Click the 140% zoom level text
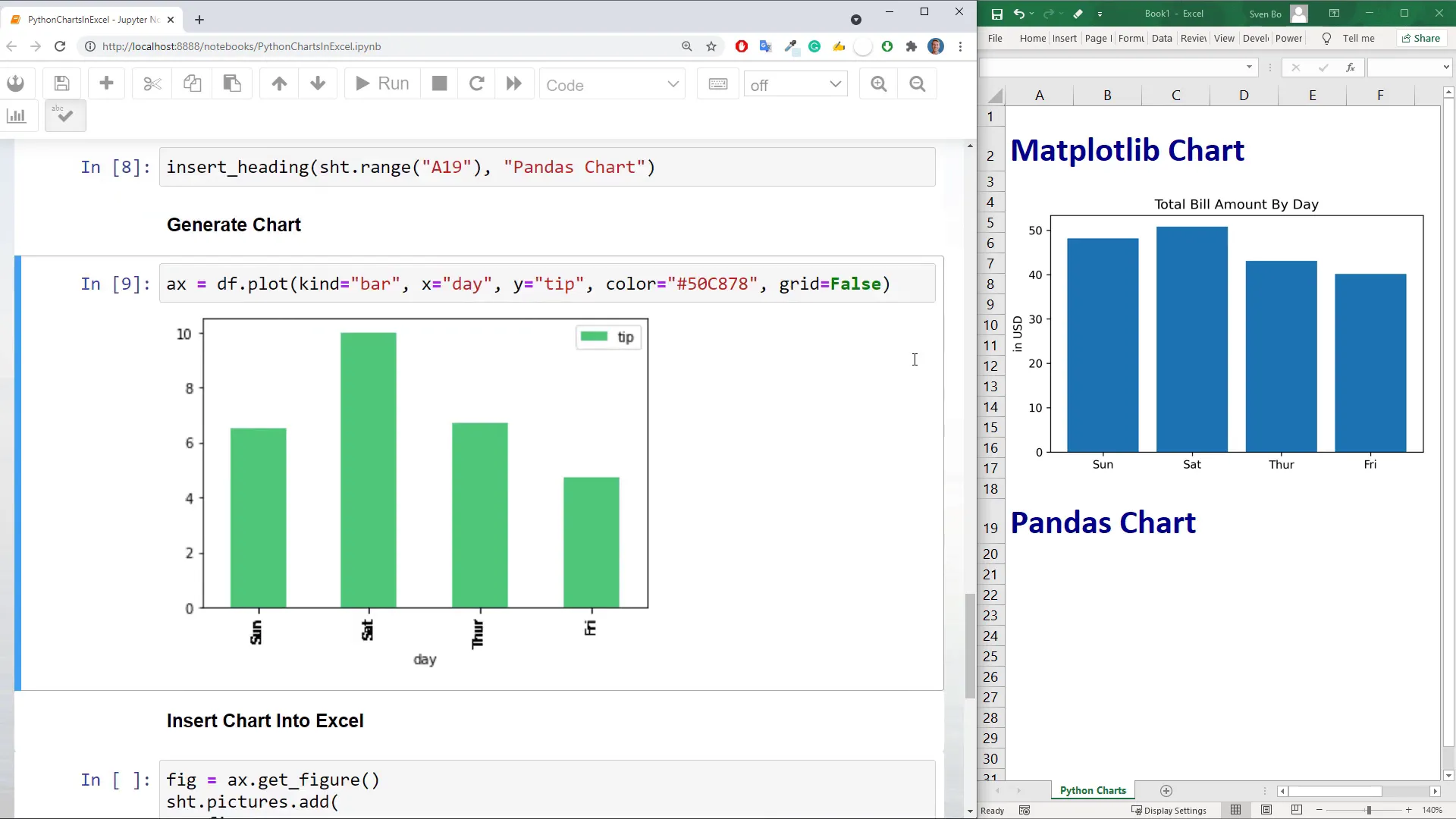The width and height of the screenshot is (1456, 819). coord(1432,810)
